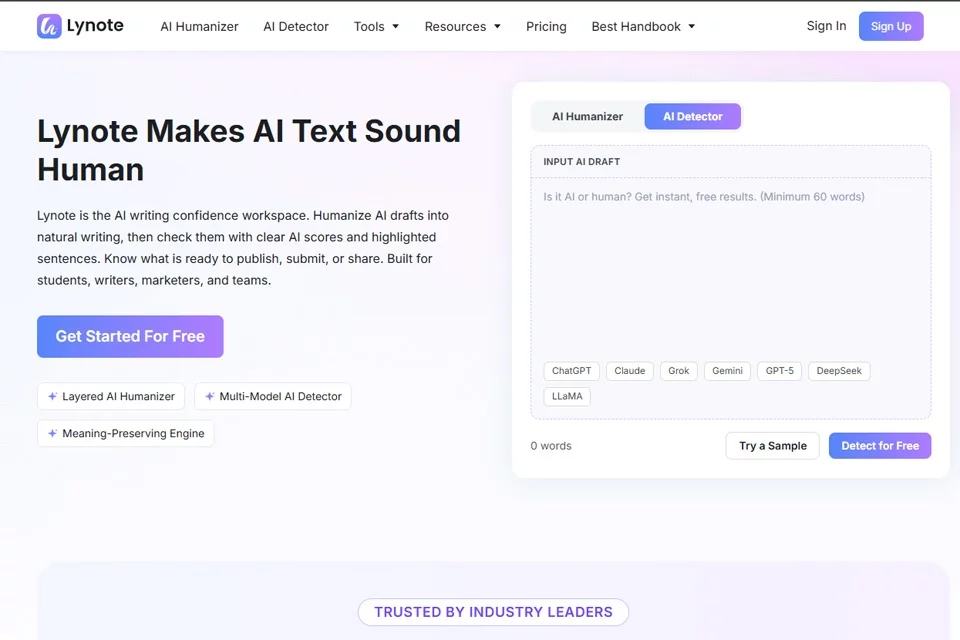Click the Lynote logo icon
Screen dimensions: 960x640
click(x=49, y=26)
